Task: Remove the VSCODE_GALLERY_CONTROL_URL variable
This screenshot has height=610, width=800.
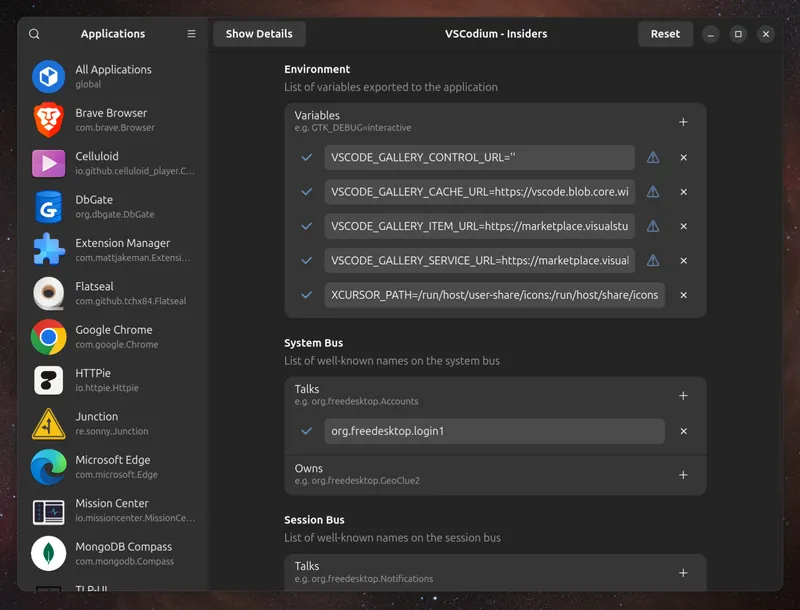Action: 684,158
